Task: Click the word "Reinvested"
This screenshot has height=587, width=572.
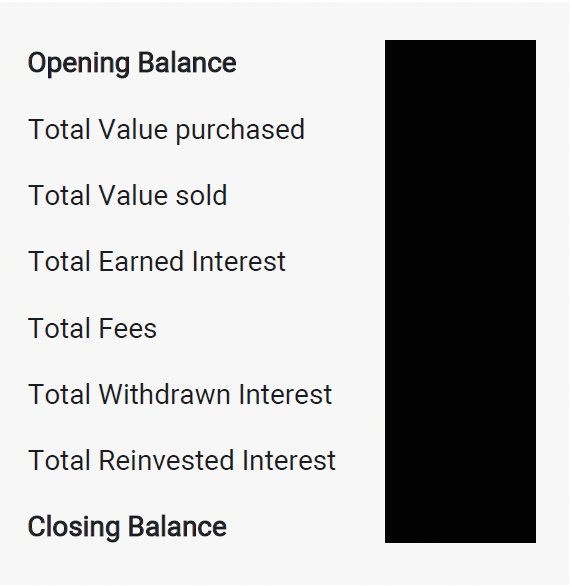Action: [166, 460]
